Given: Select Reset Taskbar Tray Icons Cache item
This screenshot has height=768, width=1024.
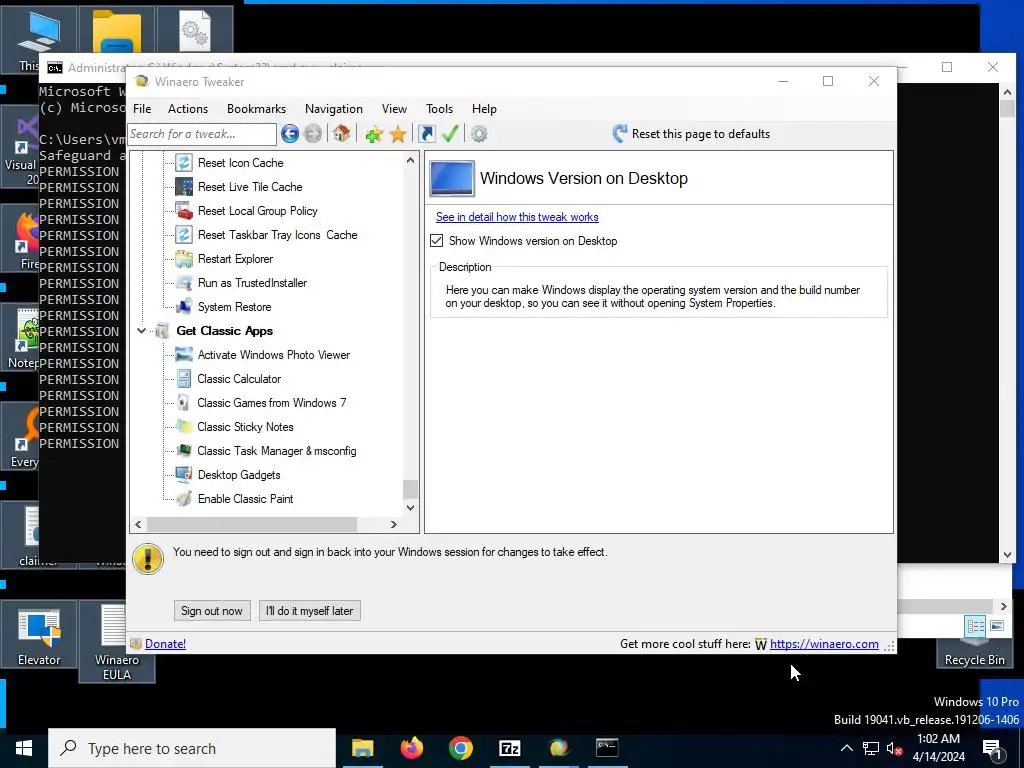Looking at the screenshot, I should 278,235.
